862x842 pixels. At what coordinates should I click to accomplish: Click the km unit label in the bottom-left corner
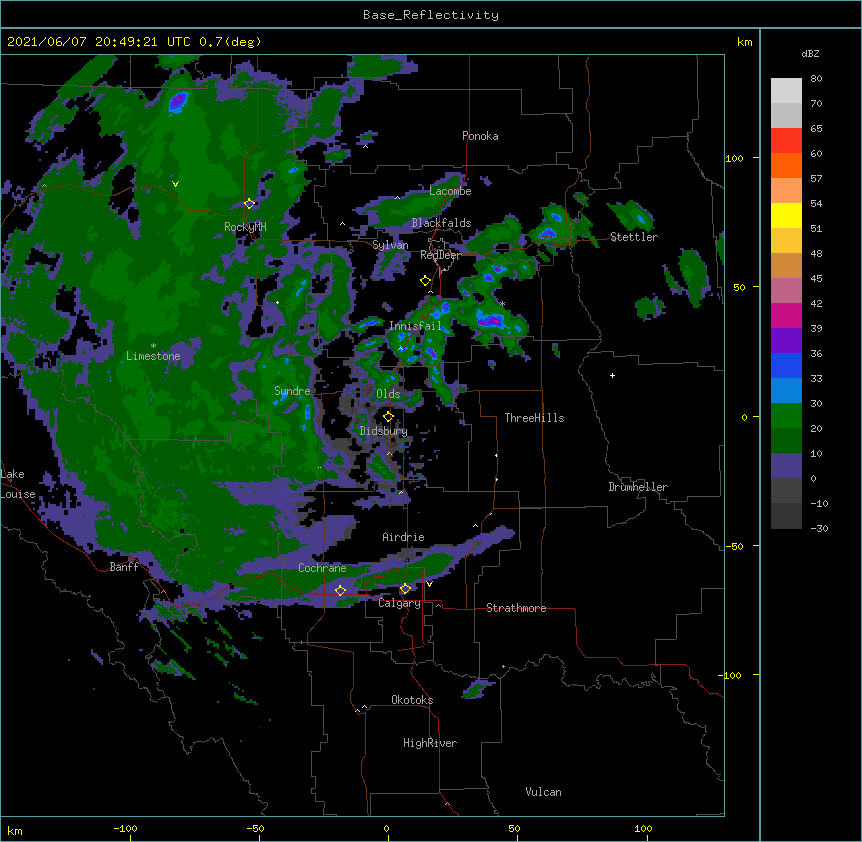15,830
